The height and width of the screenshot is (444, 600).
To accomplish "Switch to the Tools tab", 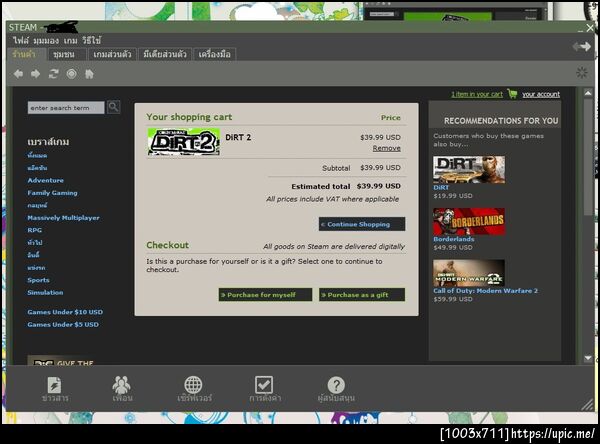I will point(214,54).
